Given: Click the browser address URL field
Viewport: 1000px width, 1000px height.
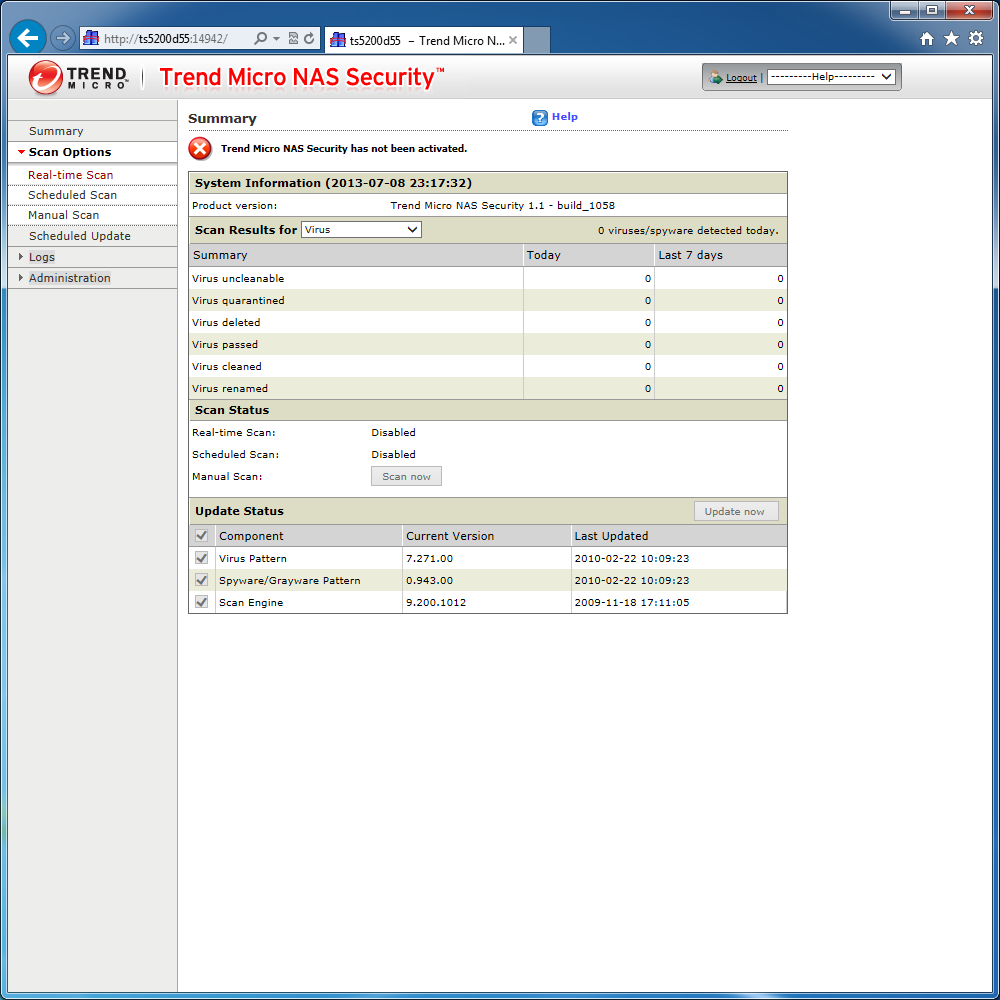Looking at the screenshot, I should [166, 39].
